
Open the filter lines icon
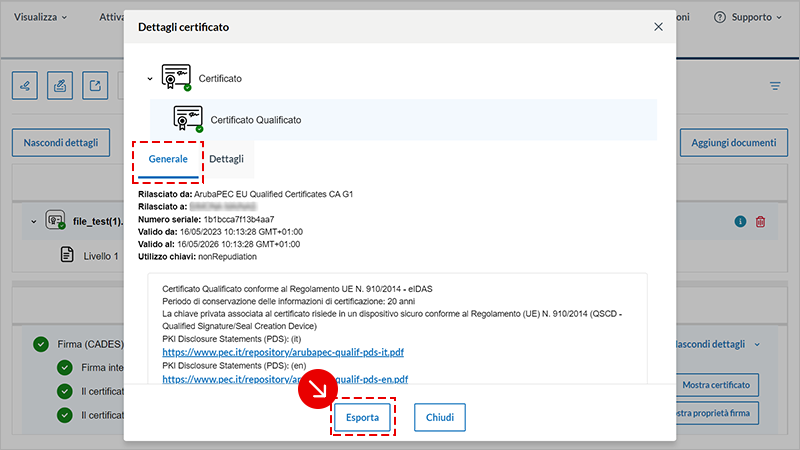775,86
